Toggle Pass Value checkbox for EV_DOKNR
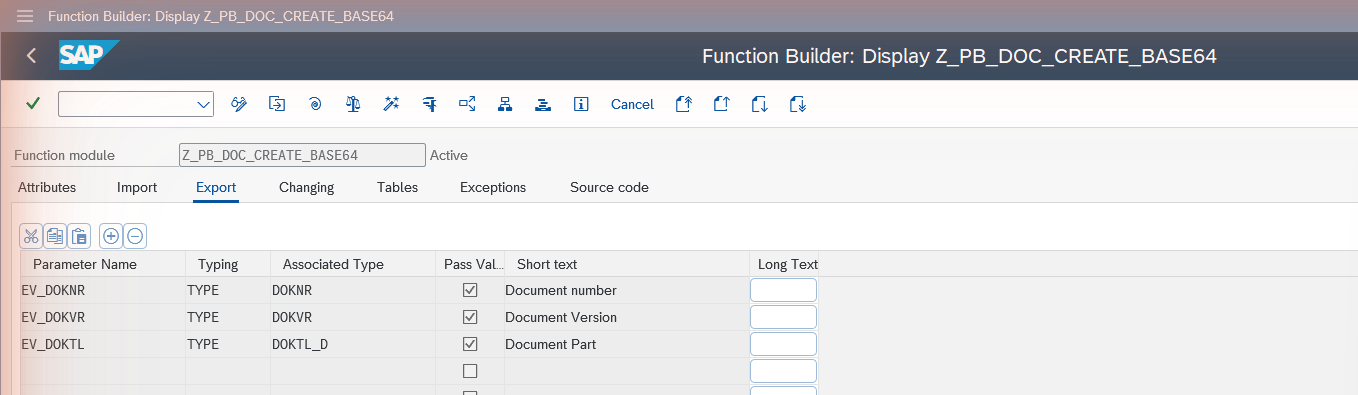The image size is (1358, 395). [470, 290]
